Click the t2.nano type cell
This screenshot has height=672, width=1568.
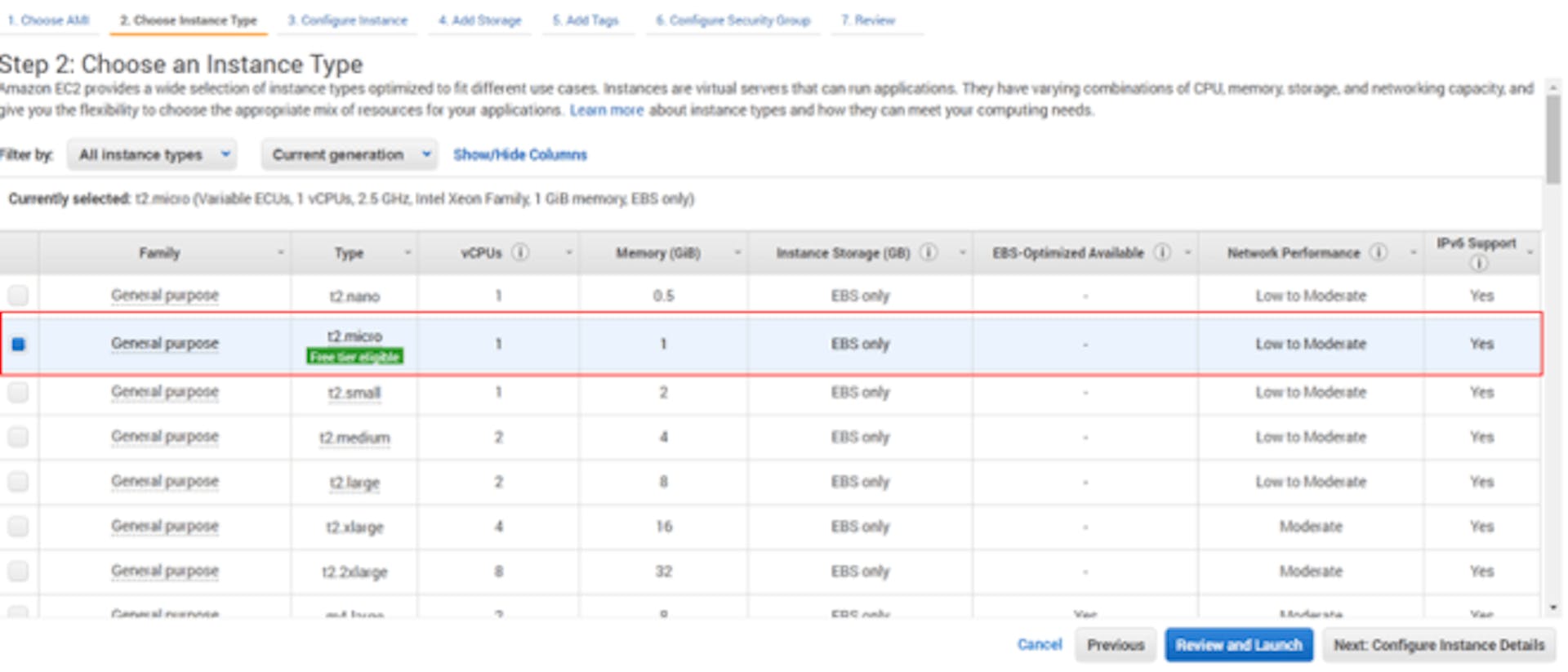coord(354,296)
